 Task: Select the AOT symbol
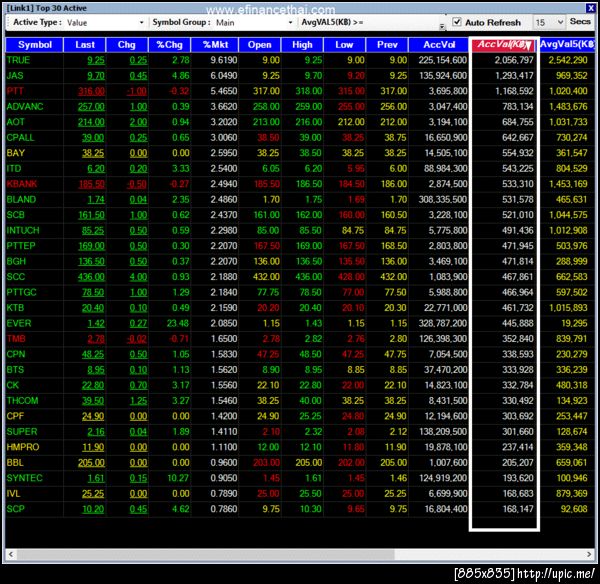coord(16,122)
